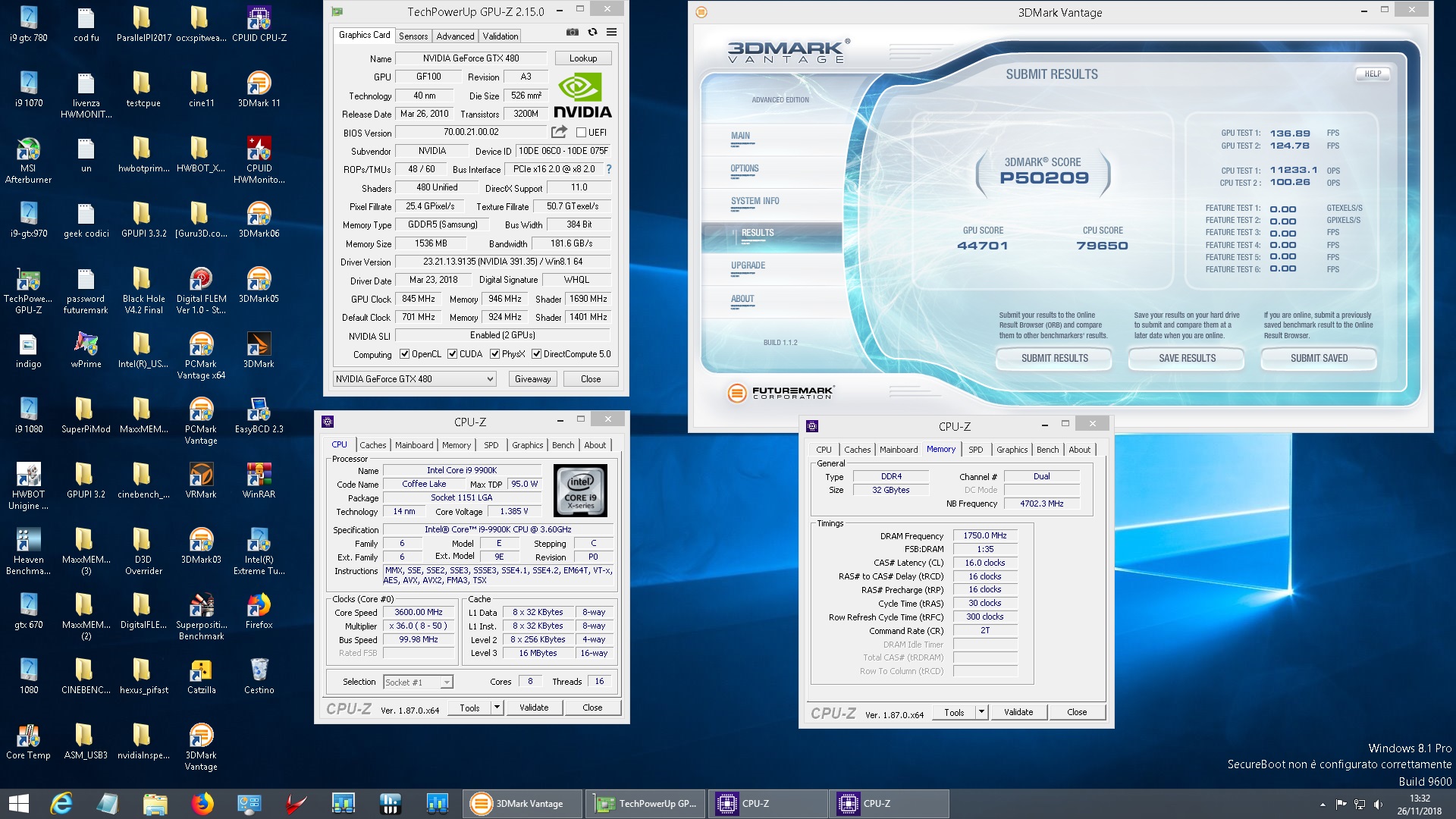This screenshot has height=819, width=1456.
Task: Click the BIOS Version value 70.00.21.00.02
Action: pos(471,132)
